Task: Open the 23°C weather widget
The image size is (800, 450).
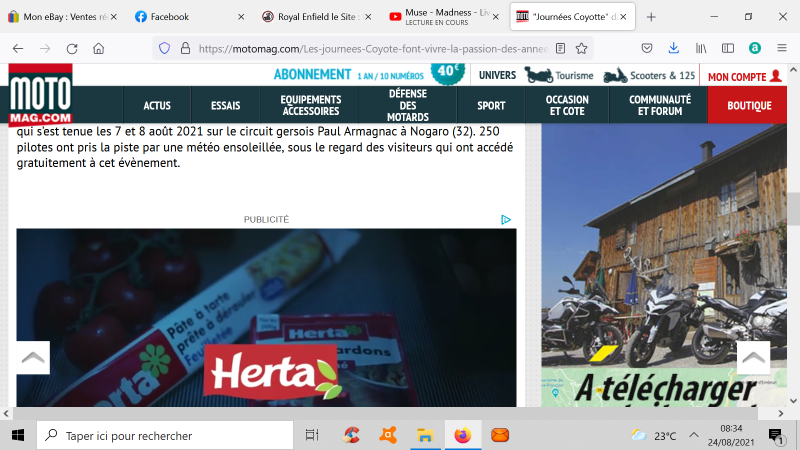Action: coord(653,435)
